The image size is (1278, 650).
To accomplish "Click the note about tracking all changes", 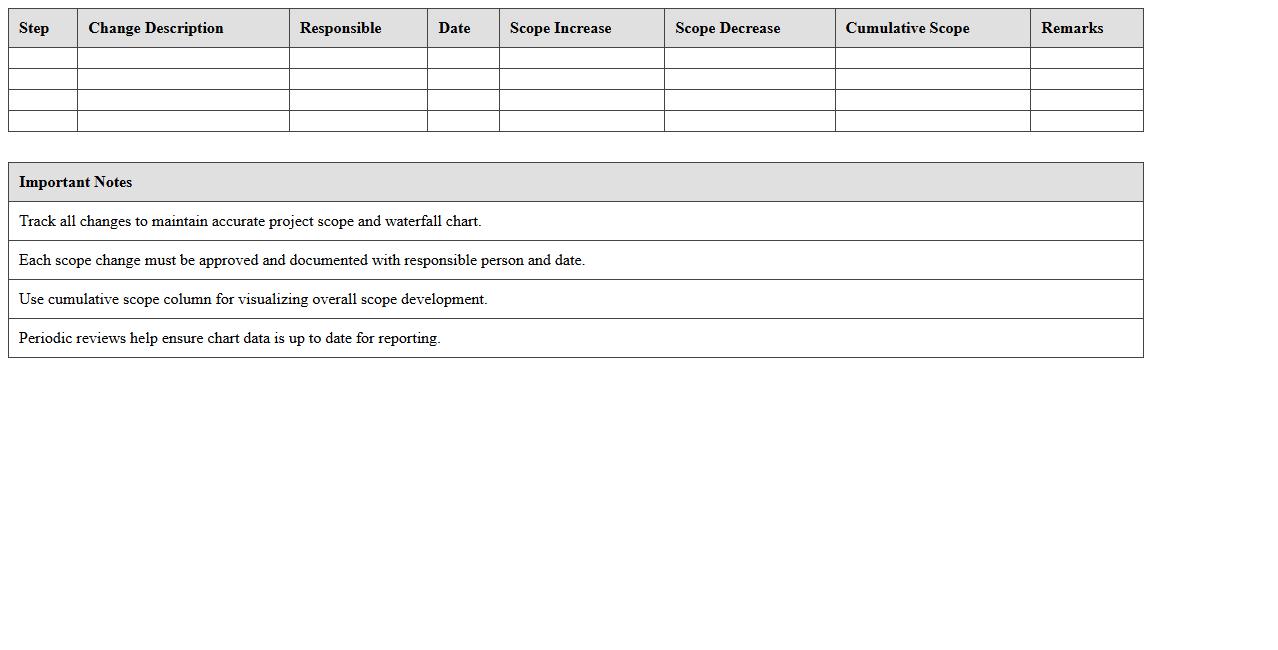I will tap(250, 221).
